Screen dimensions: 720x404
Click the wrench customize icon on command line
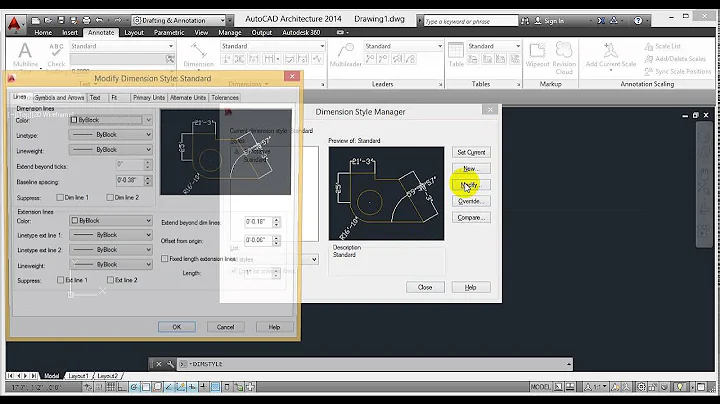(x=170, y=364)
